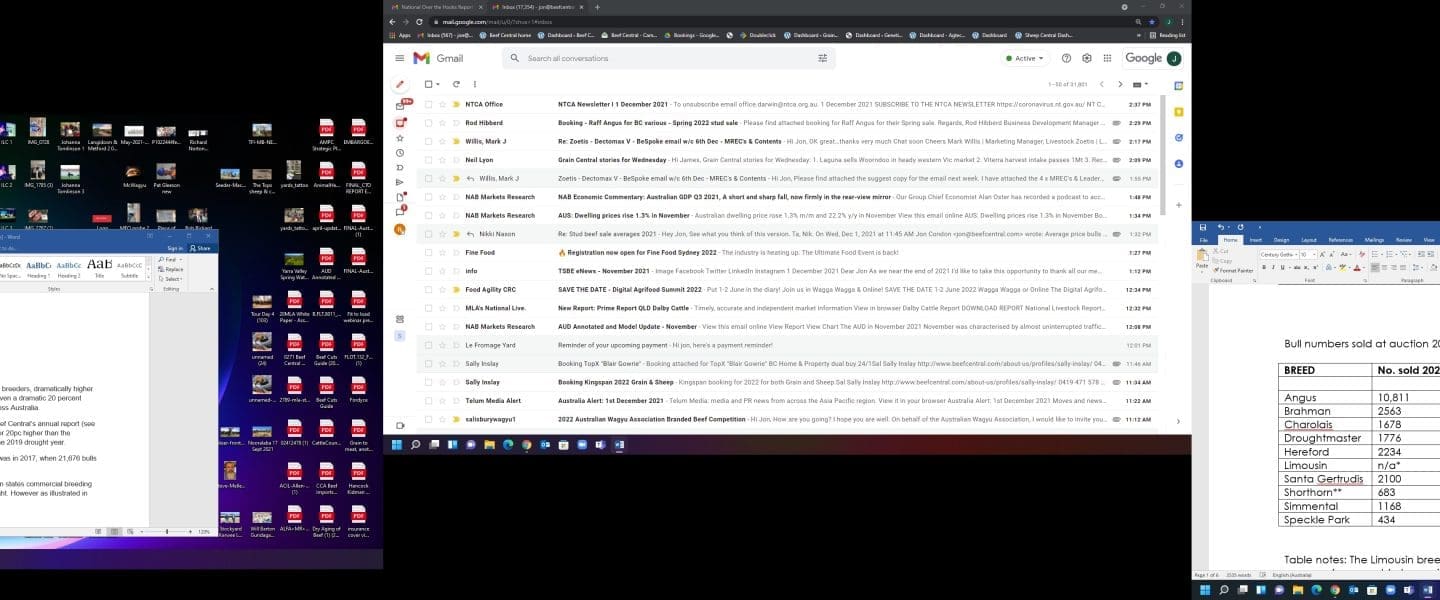Open the Gmail main menu hamburger
The height and width of the screenshot is (600, 1440).
(400, 58)
